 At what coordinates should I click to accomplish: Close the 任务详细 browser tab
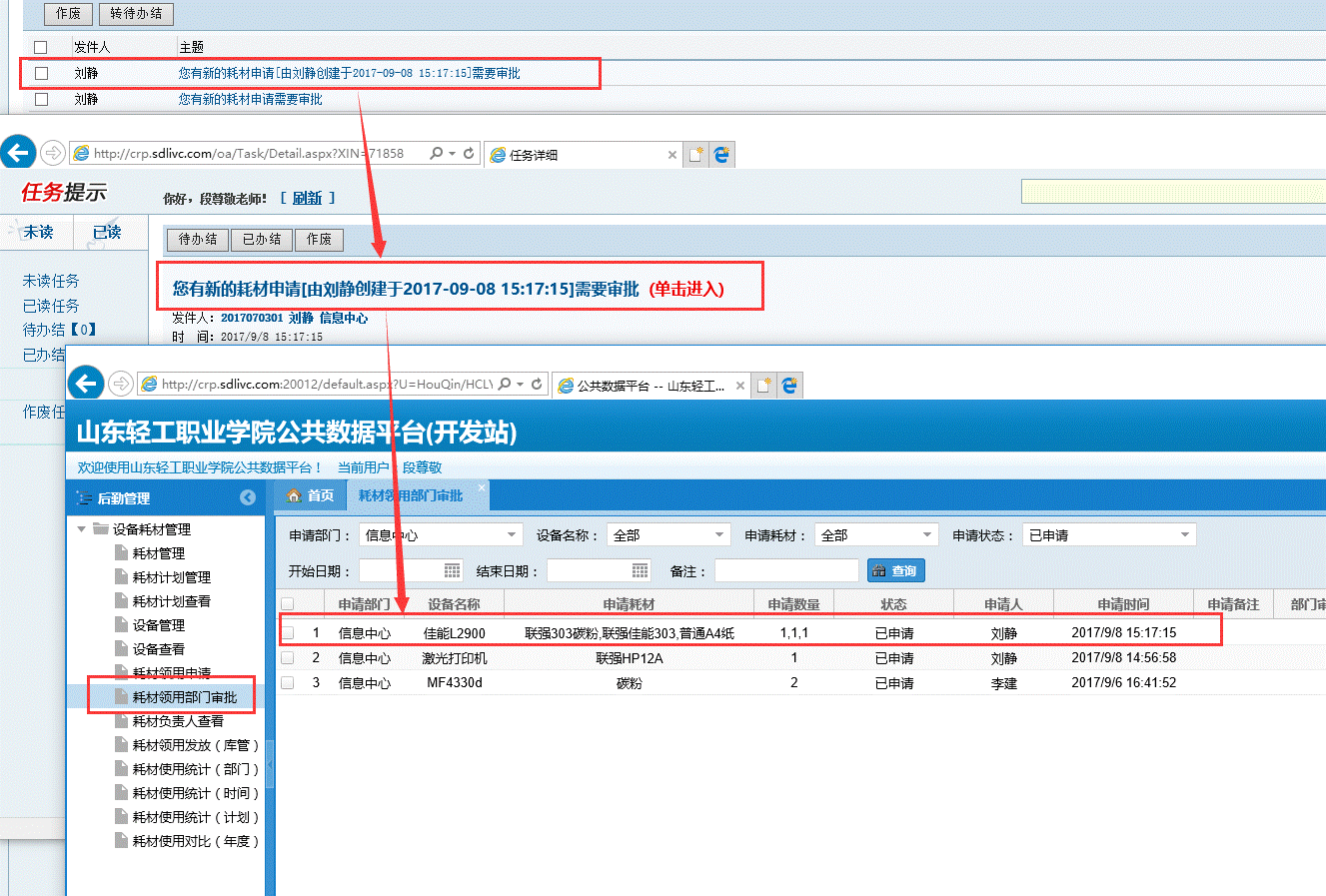click(x=672, y=155)
